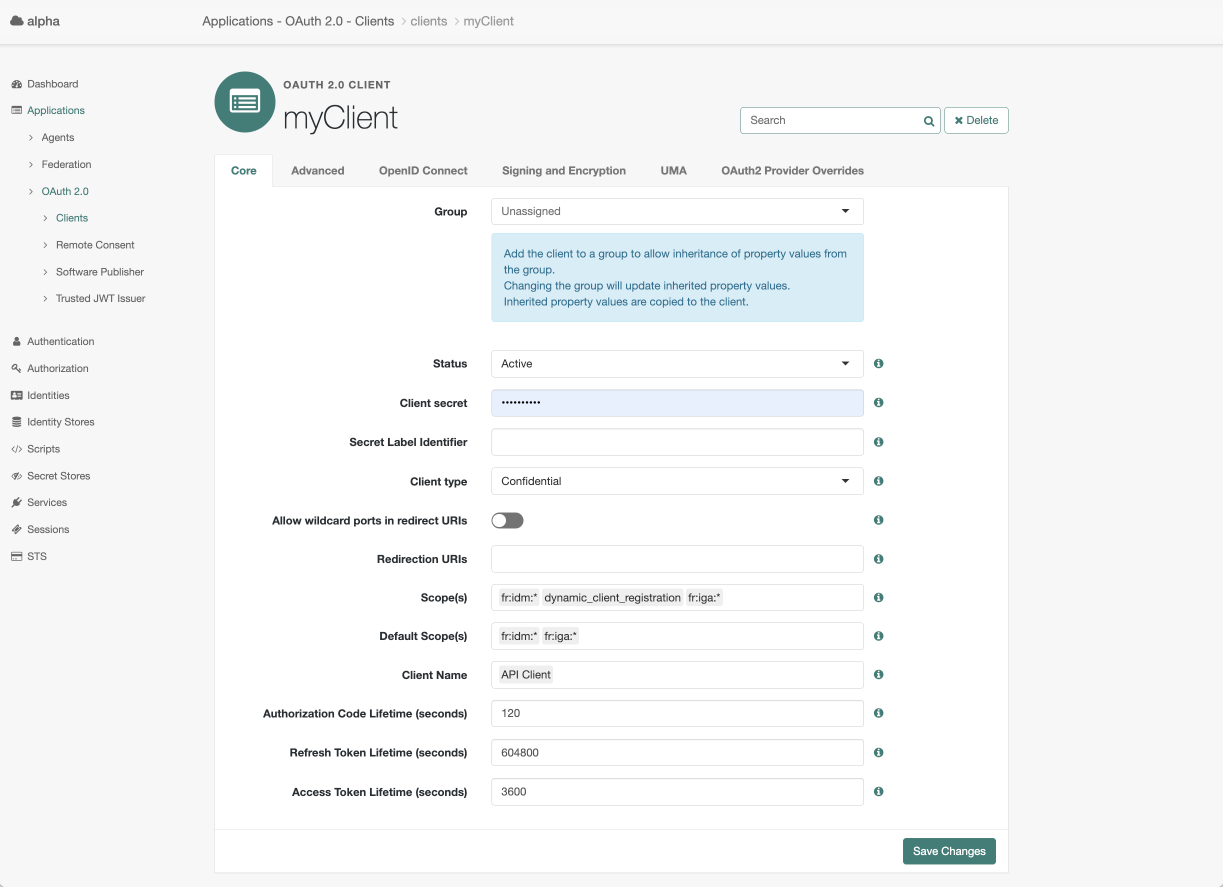Click the Secret Stores sidebar icon
Screen dimensions: 1223x887
coord(17,475)
